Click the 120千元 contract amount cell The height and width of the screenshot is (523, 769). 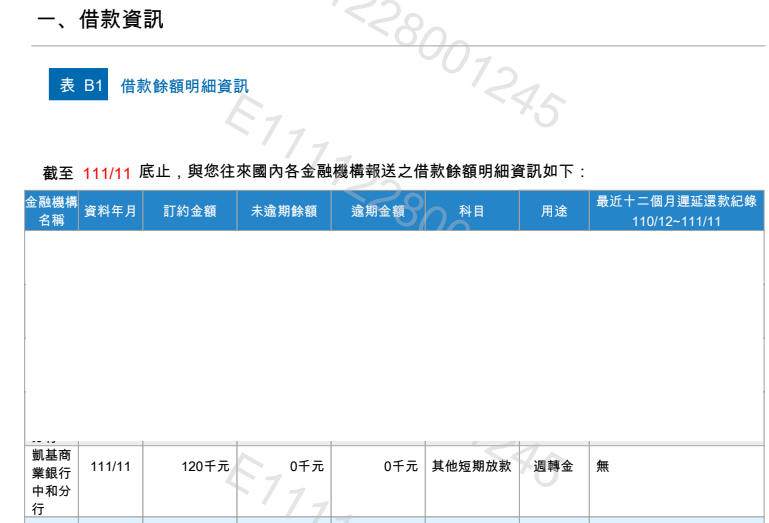205,466
